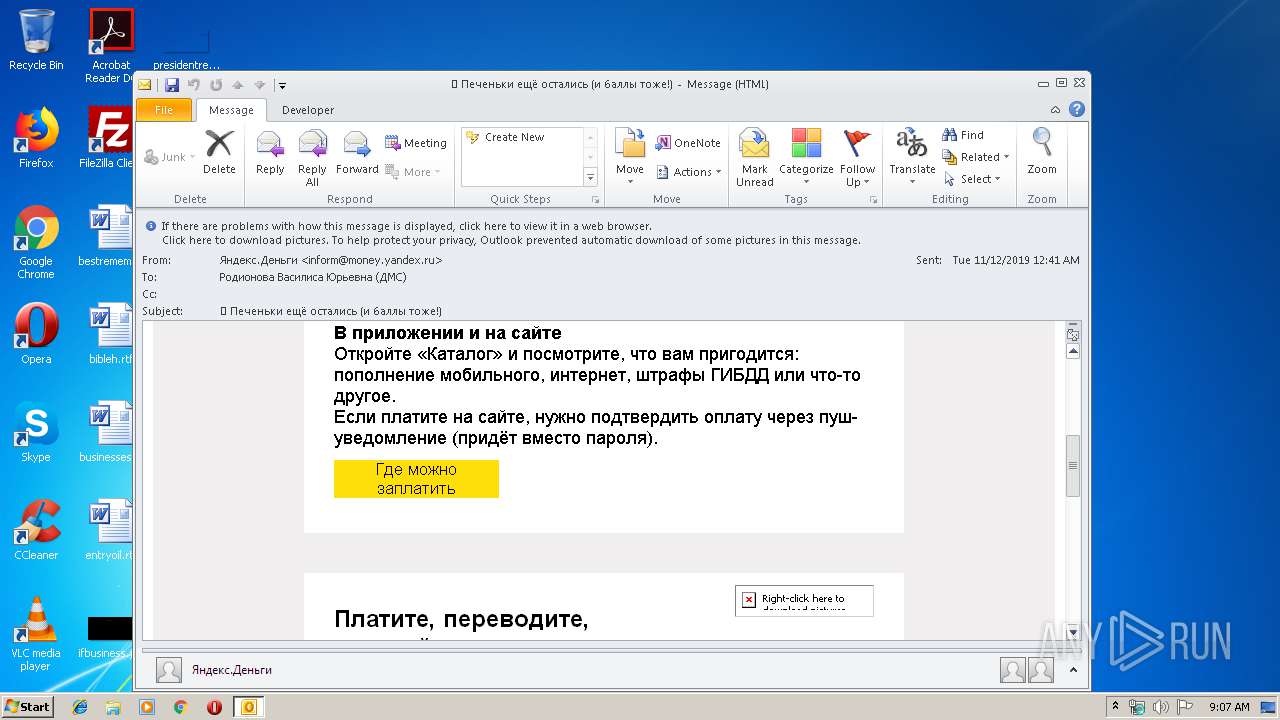Click the taskbar clock 9:07 AM
Screen dimensions: 1280x720
pyautogui.click(x=1229, y=707)
